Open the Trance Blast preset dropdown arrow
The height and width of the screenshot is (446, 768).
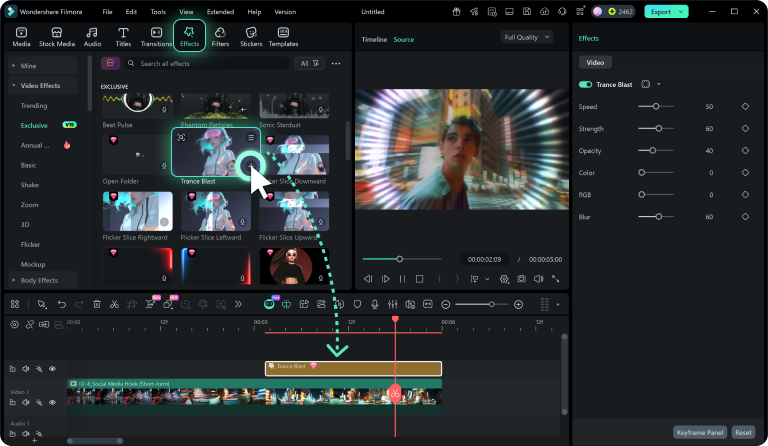659,85
